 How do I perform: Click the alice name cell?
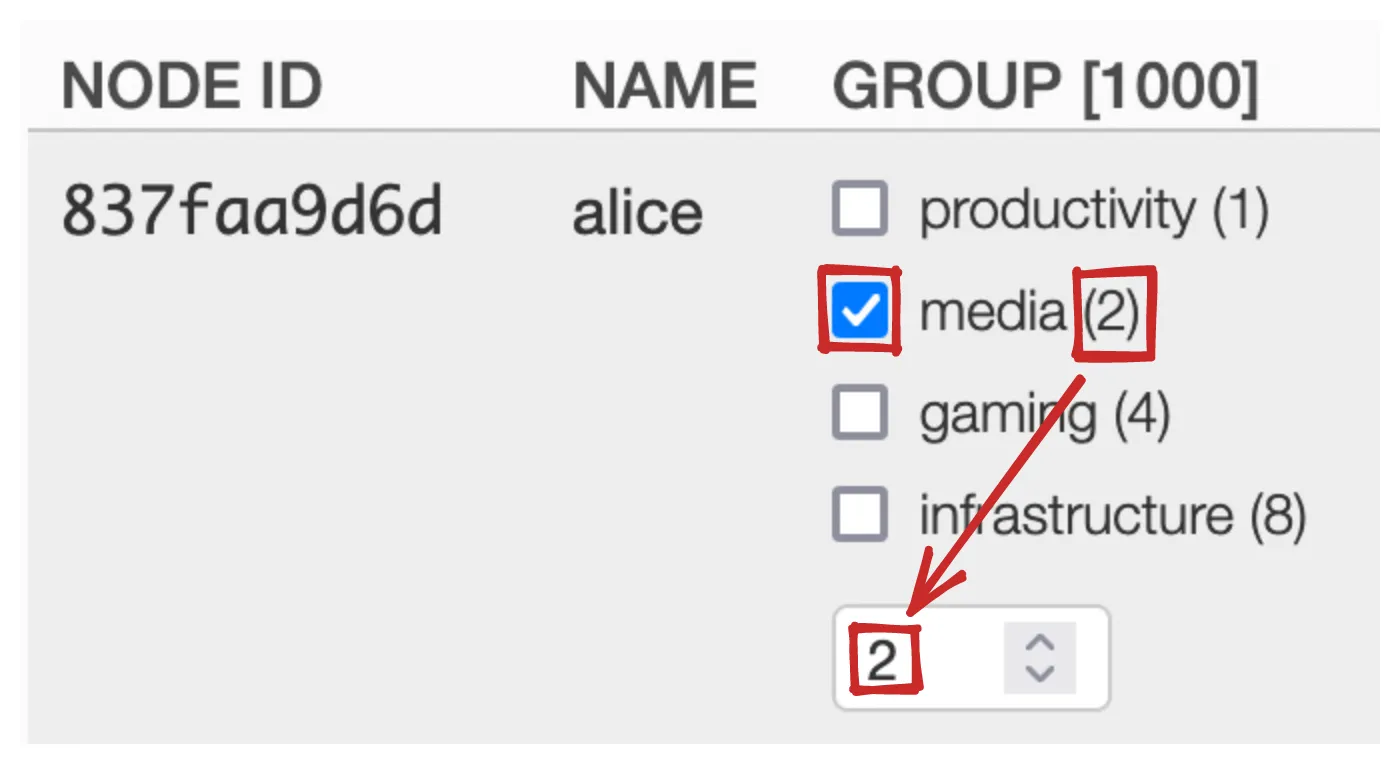click(637, 213)
